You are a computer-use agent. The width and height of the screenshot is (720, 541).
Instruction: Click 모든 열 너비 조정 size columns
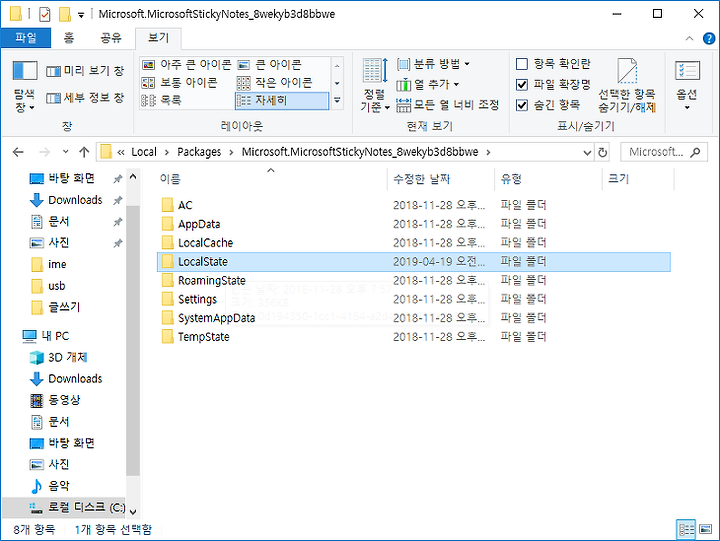[x=447, y=105]
